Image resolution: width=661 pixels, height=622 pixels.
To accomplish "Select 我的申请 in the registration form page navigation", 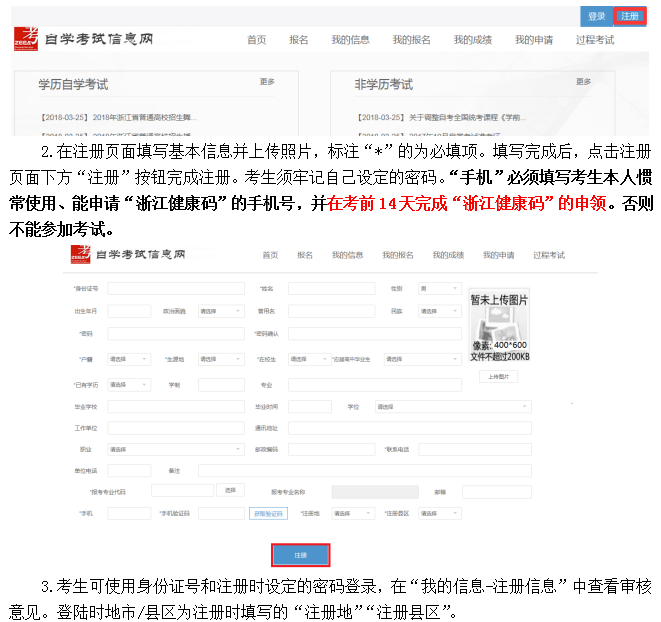I will (499, 255).
